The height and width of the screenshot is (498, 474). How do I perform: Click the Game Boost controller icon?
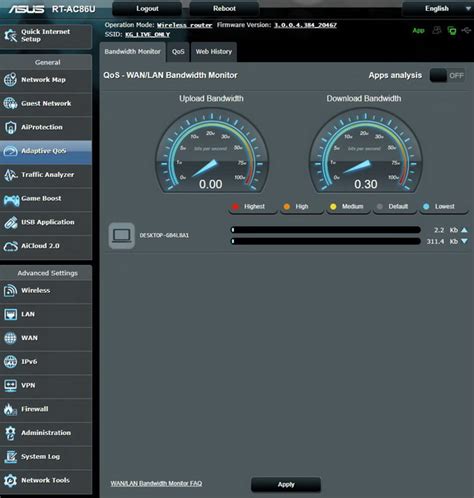click(11, 200)
